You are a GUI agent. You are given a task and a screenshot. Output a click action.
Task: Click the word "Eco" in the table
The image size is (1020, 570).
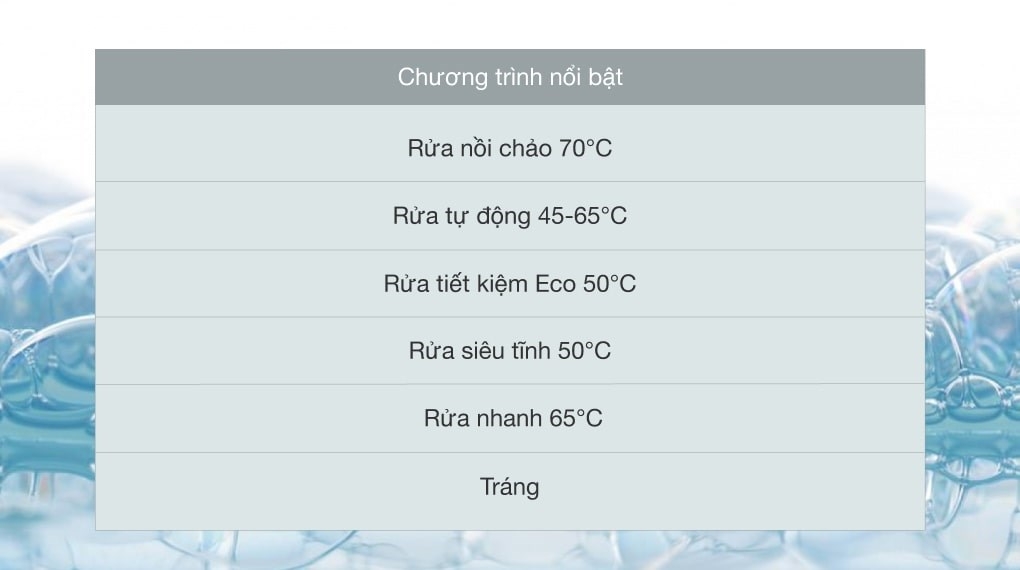click(555, 284)
